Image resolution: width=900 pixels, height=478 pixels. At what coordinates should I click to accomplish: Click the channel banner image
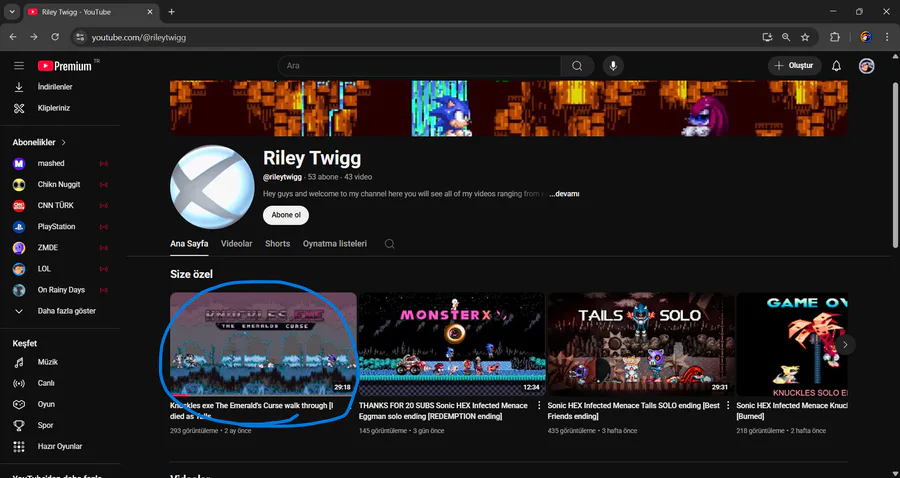[509, 108]
